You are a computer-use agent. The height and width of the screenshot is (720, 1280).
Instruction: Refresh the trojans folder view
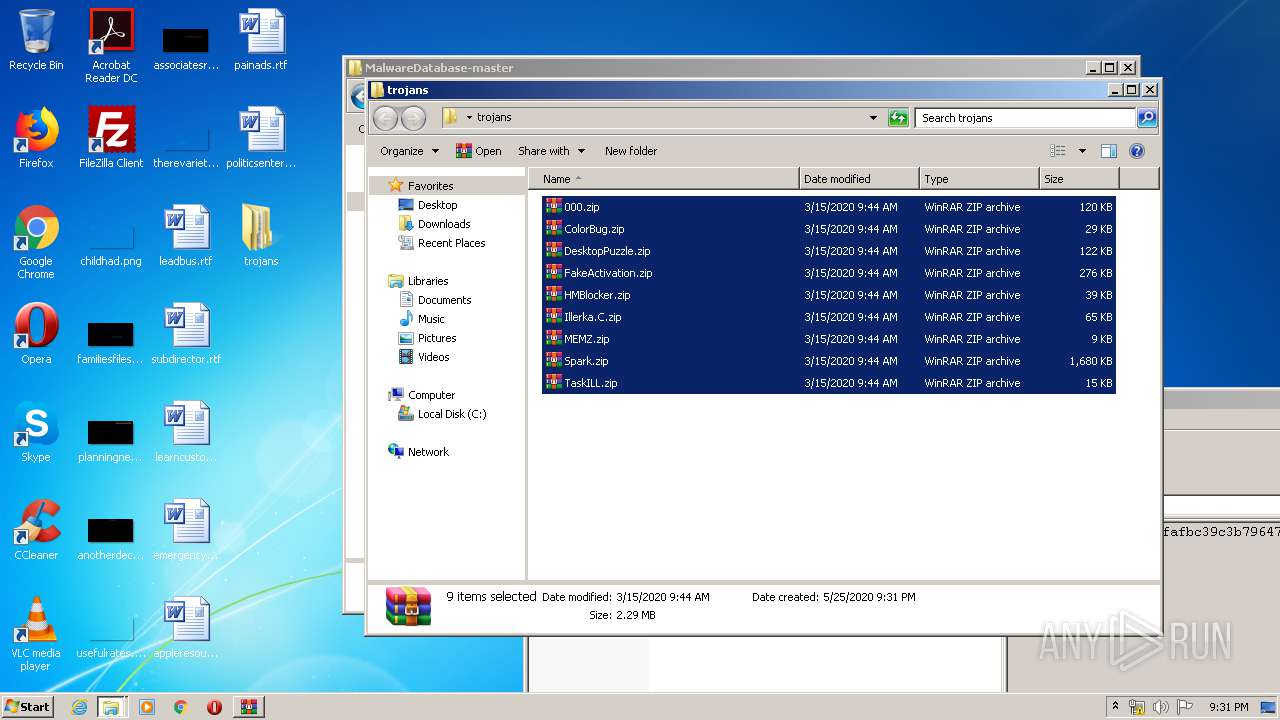[x=898, y=118]
